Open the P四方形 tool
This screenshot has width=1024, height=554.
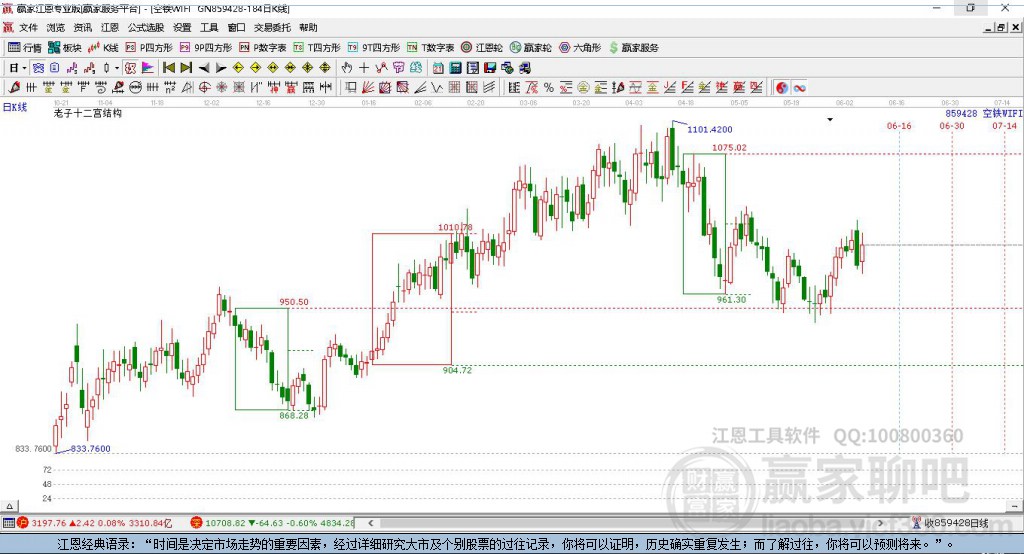(x=149, y=48)
